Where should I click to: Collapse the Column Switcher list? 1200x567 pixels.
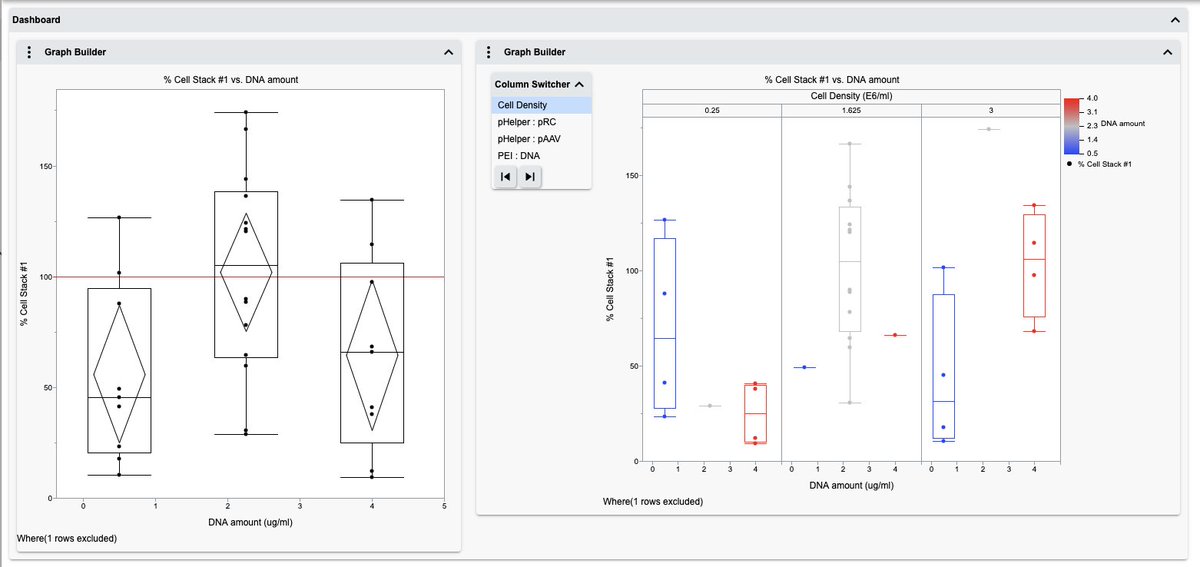click(x=579, y=85)
